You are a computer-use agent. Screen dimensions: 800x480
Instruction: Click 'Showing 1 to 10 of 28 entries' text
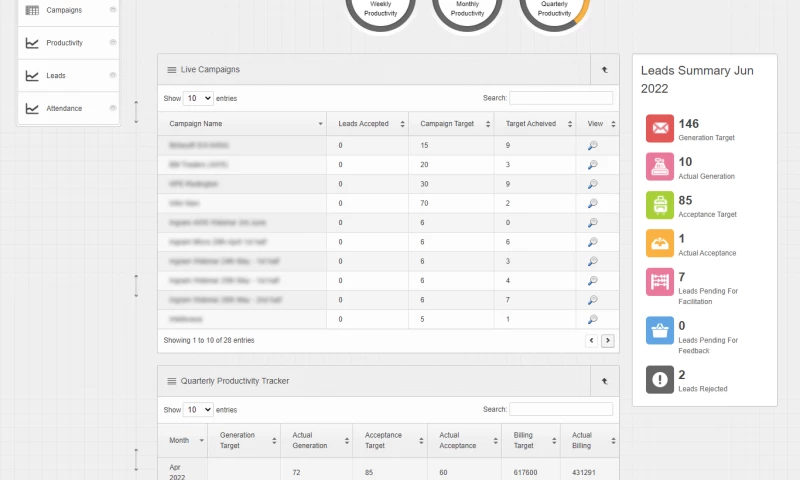coord(209,340)
